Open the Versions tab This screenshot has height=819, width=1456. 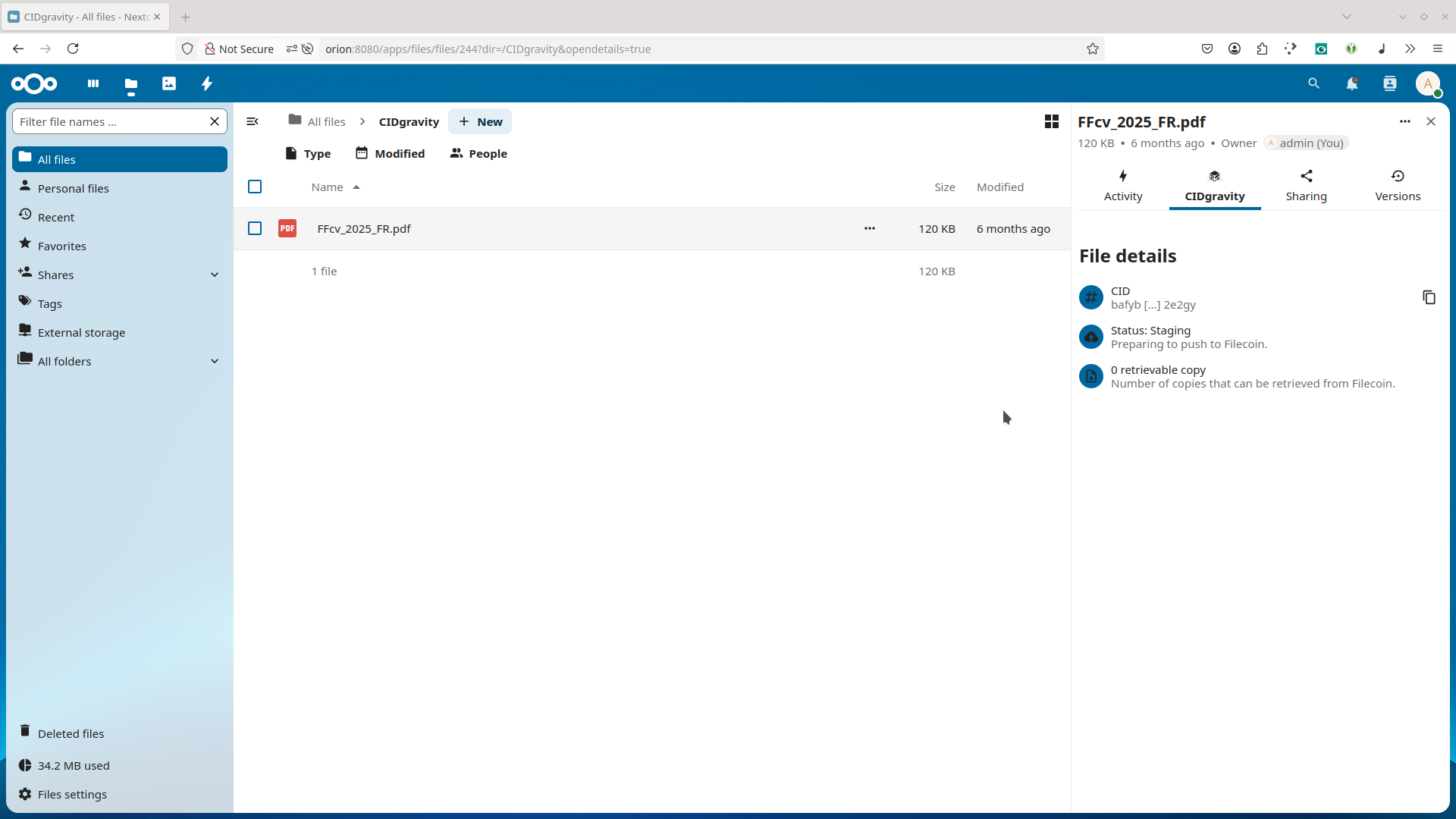click(x=1398, y=187)
